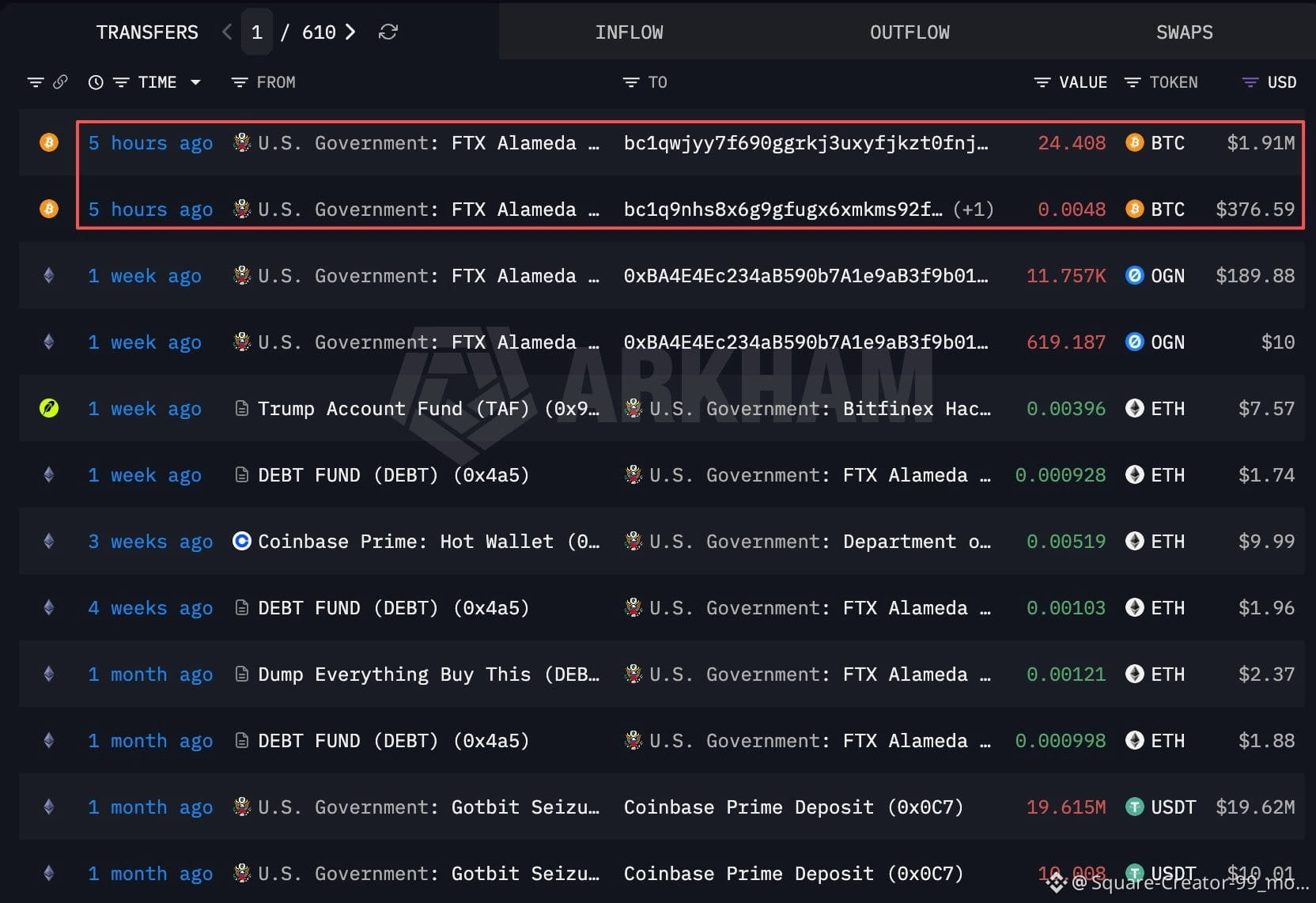Open the 4 weeks ago timestamp link
This screenshot has width=1316, height=903.
tap(150, 608)
